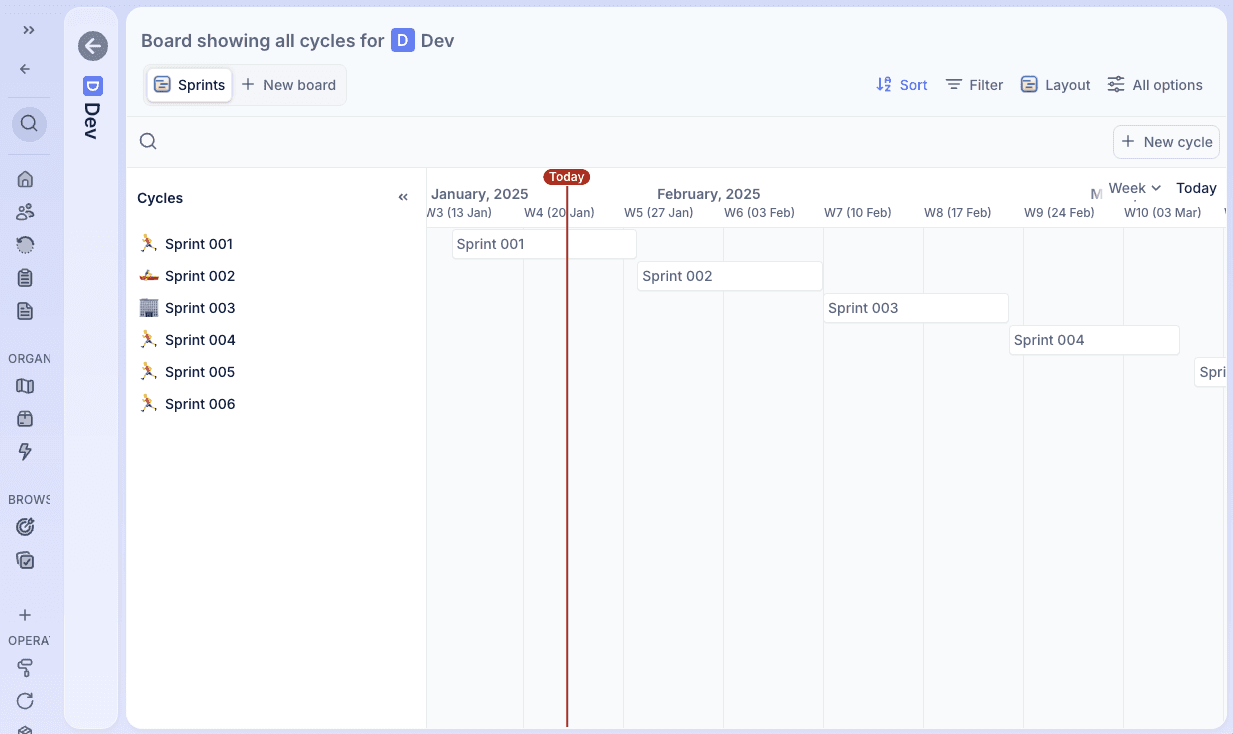Click the Dev space icon in vertical panel
The width and height of the screenshot is (1233, 734).
tap(92, 86)
